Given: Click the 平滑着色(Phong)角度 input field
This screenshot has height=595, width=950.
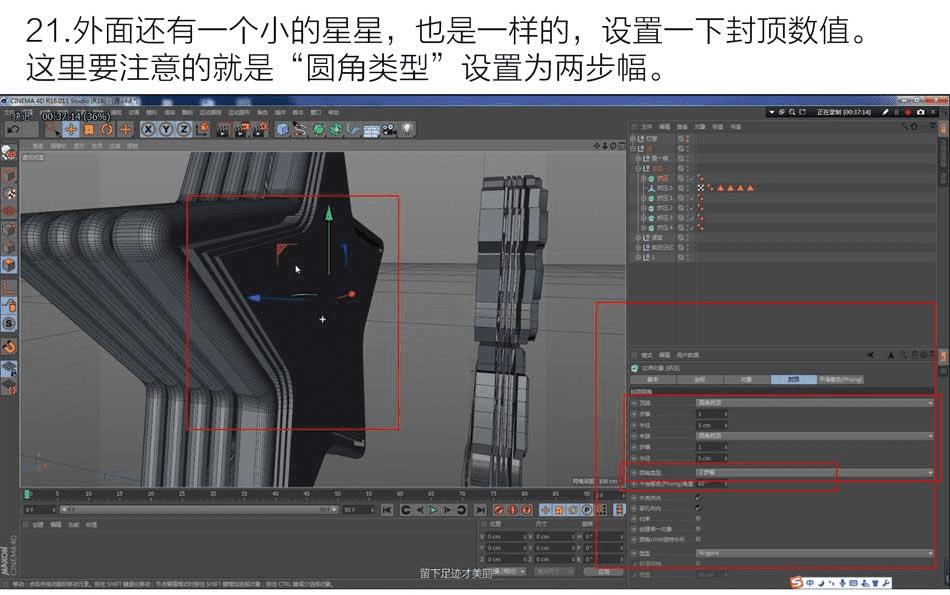Looking at the screenshot, I should 711,484.
